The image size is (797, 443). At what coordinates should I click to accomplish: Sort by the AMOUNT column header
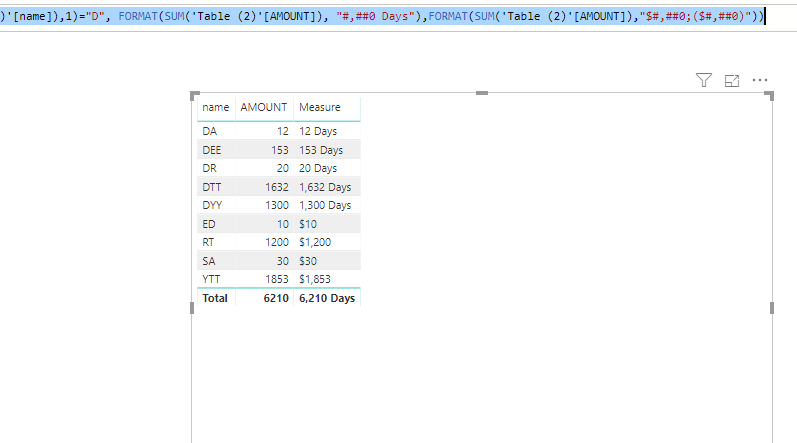pos(264,107)
